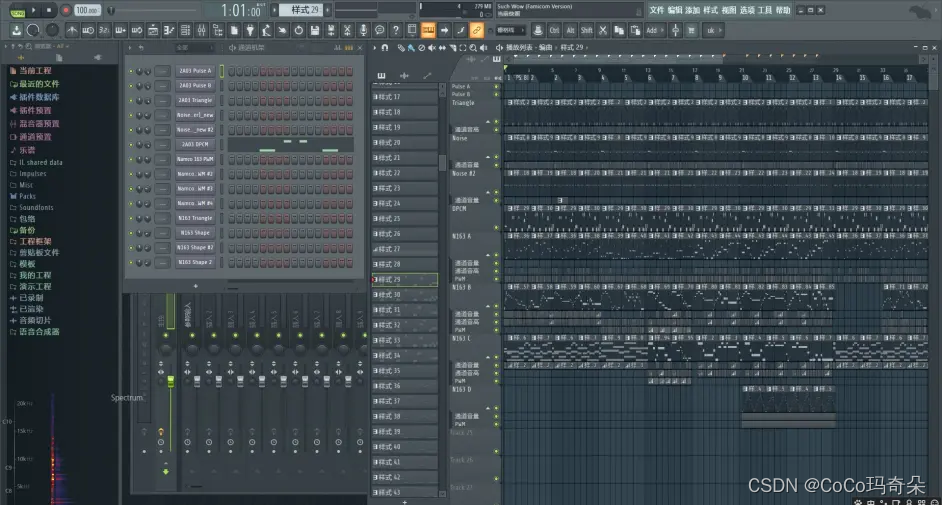Mute the 2A03 DPCM channel LED
942x505 pixels.
coord(131,145)
